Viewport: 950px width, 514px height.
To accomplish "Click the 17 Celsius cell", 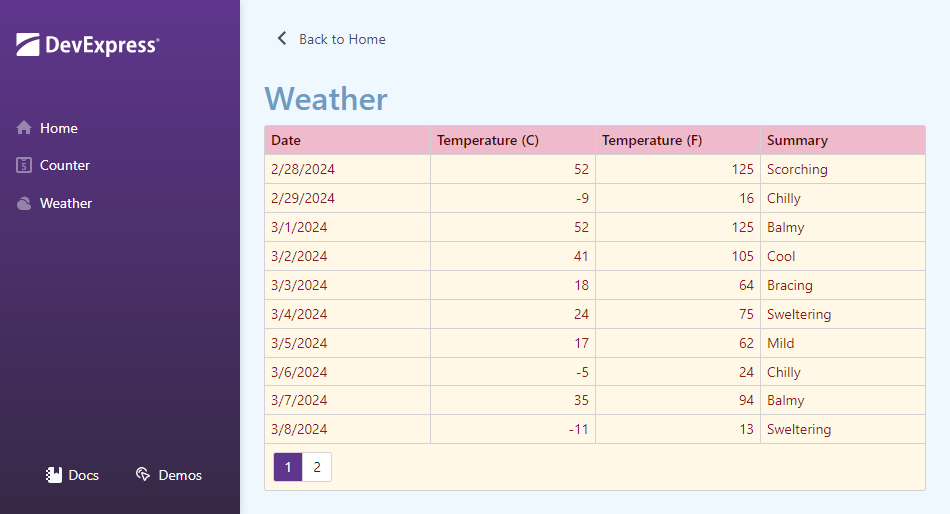I will 513,343.
